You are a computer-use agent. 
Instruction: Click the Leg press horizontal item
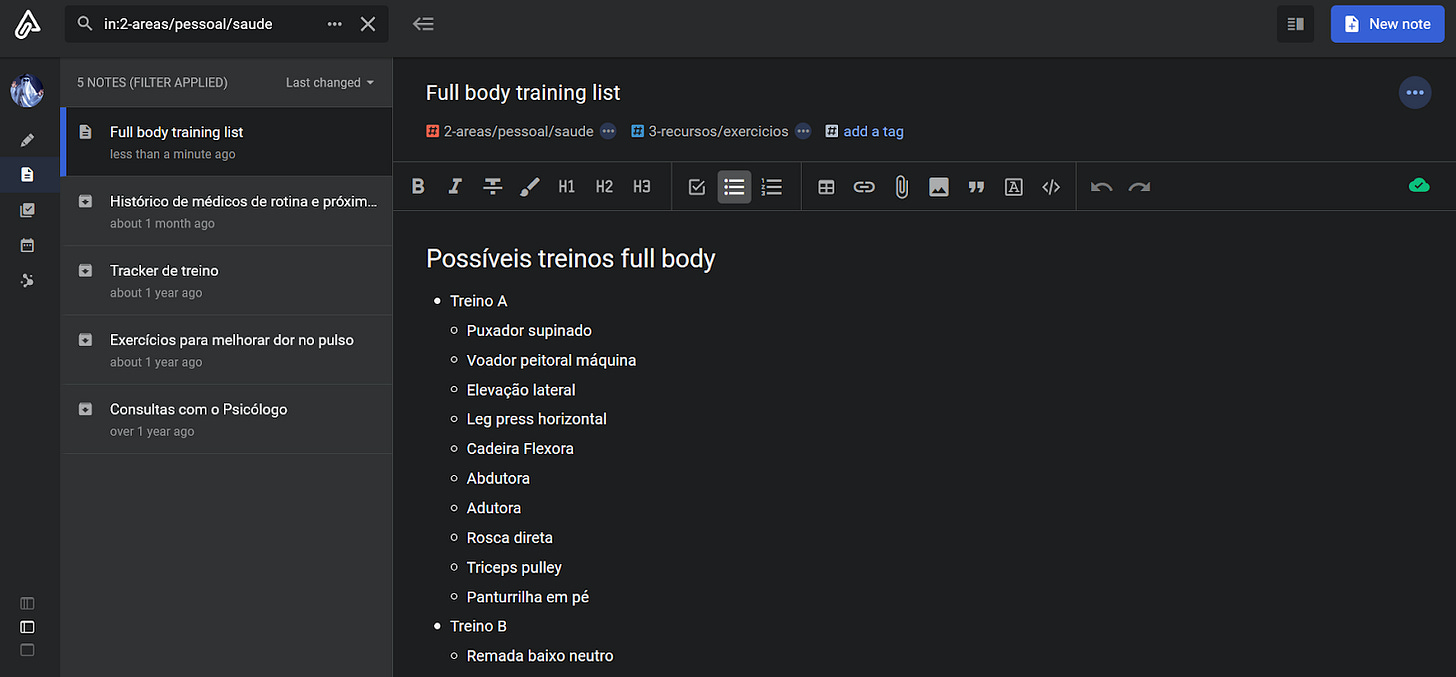coord(537,419)
